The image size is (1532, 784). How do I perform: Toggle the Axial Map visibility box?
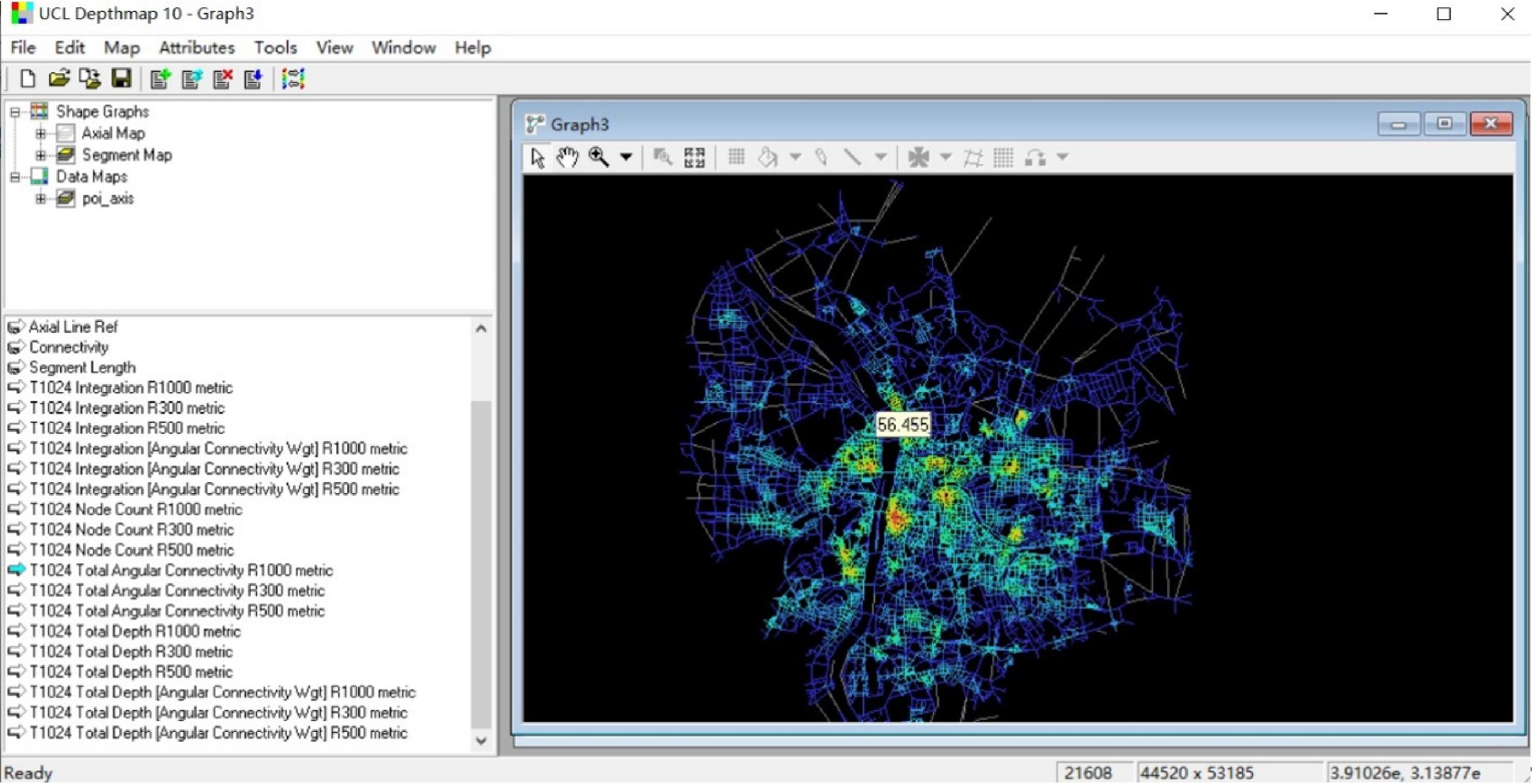tap(66, 133)
